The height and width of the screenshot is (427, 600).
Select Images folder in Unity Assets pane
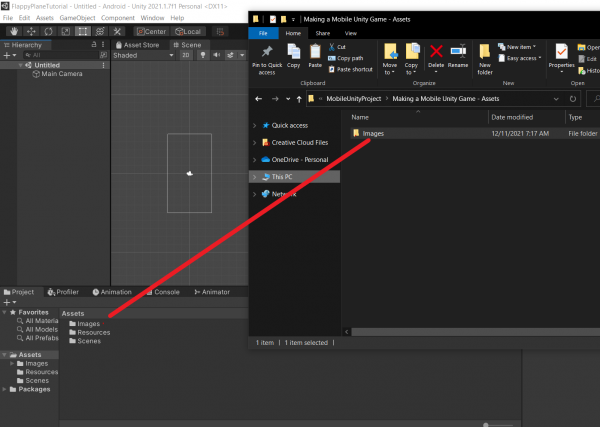tap(85, 324)
